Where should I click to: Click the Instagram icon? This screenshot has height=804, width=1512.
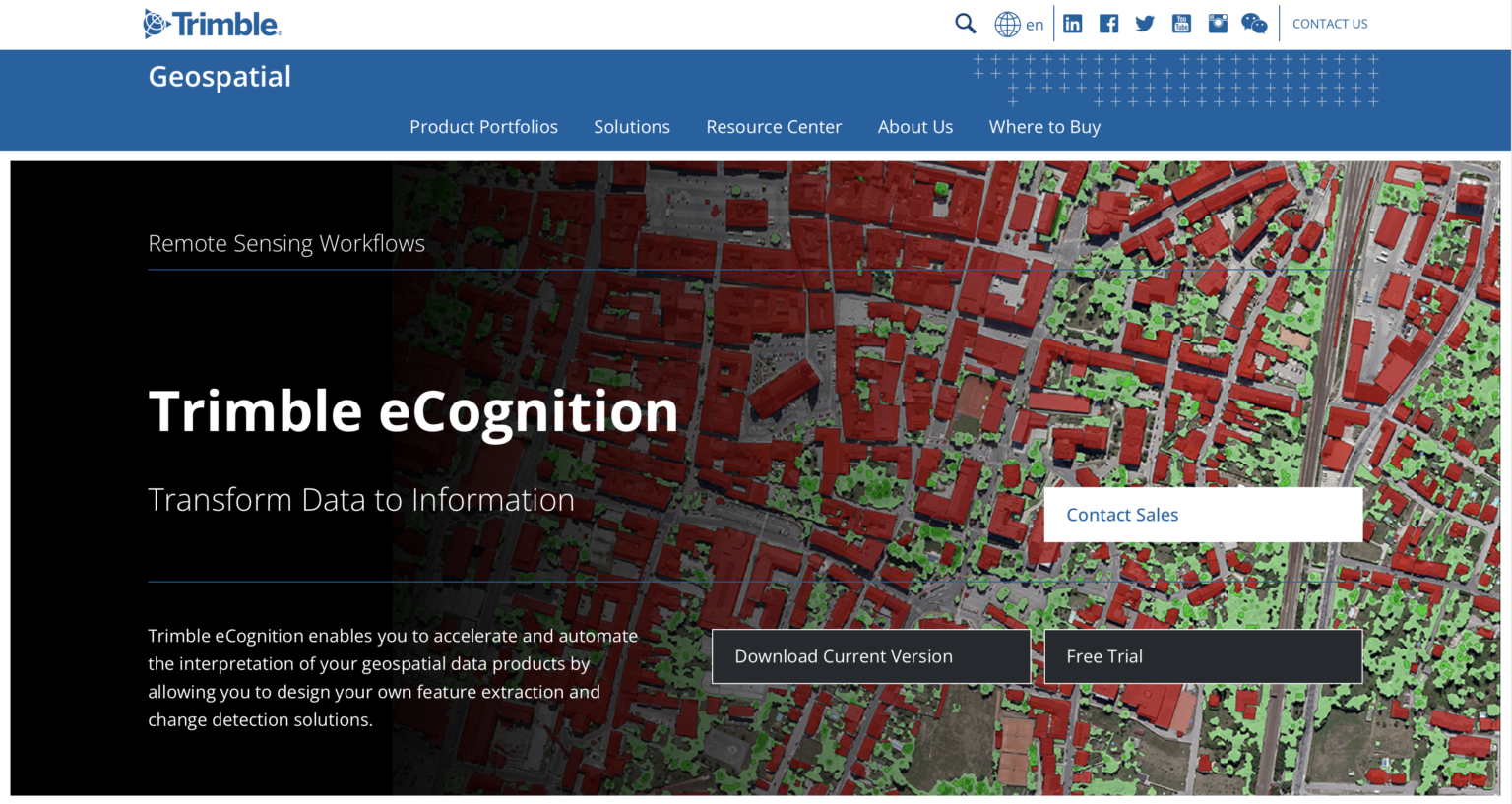1218,23
